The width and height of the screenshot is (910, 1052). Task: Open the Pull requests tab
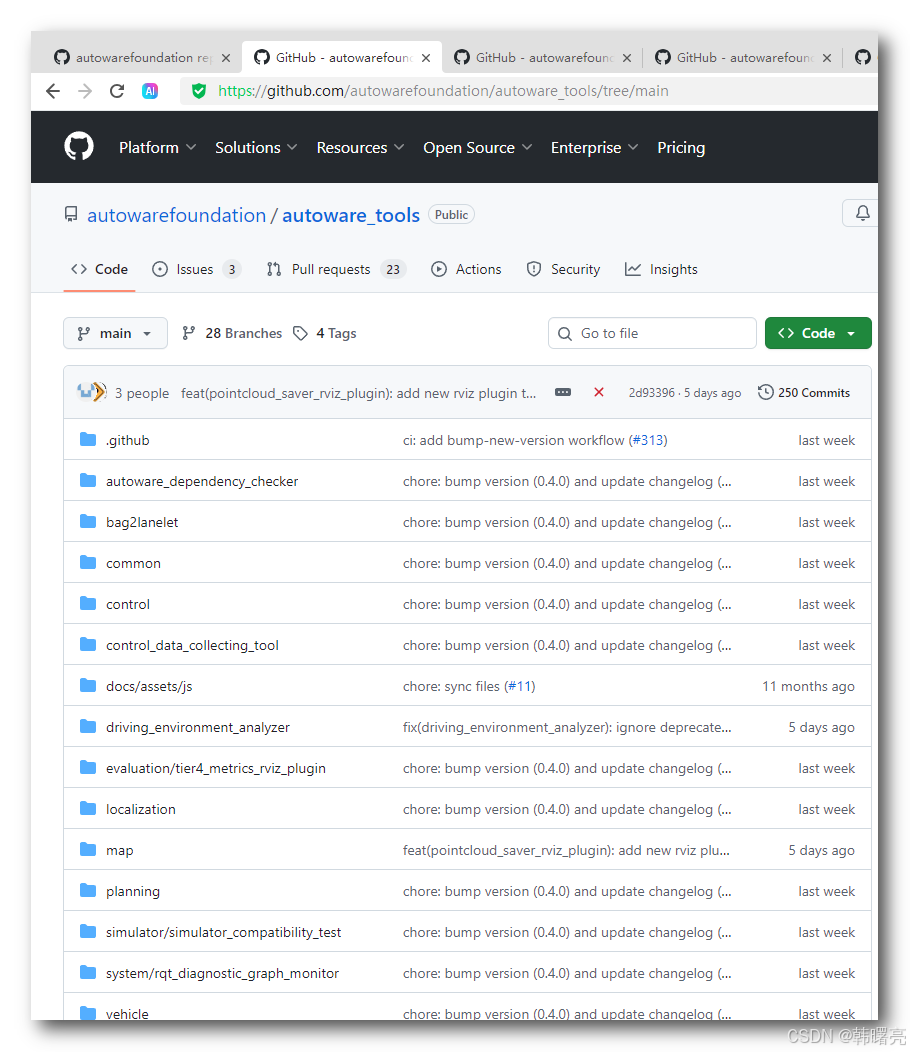pyautogui.click(x=336, y=270)
